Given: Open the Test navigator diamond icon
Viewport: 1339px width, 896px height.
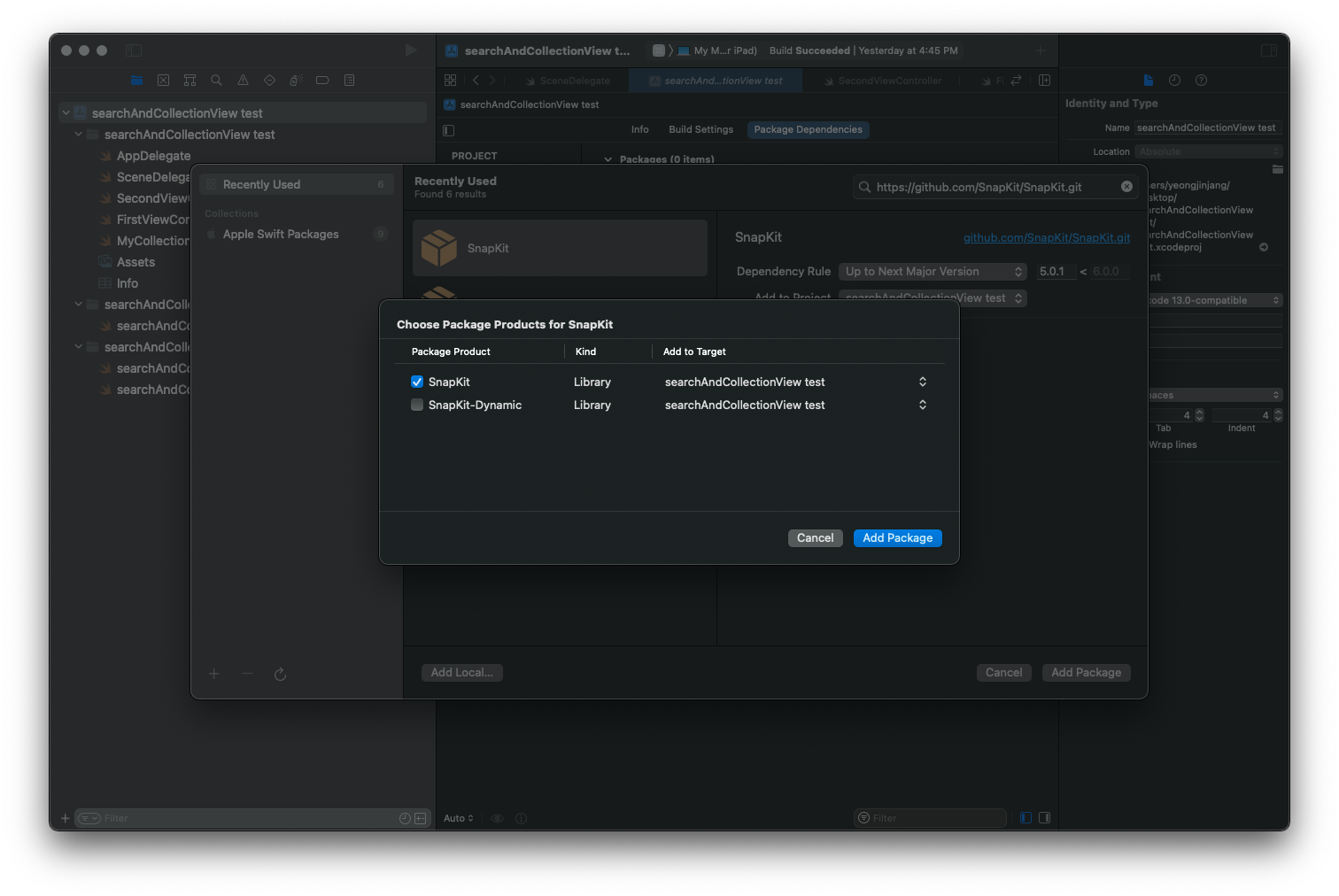Looking at the screenshot, I should [269, 80].
